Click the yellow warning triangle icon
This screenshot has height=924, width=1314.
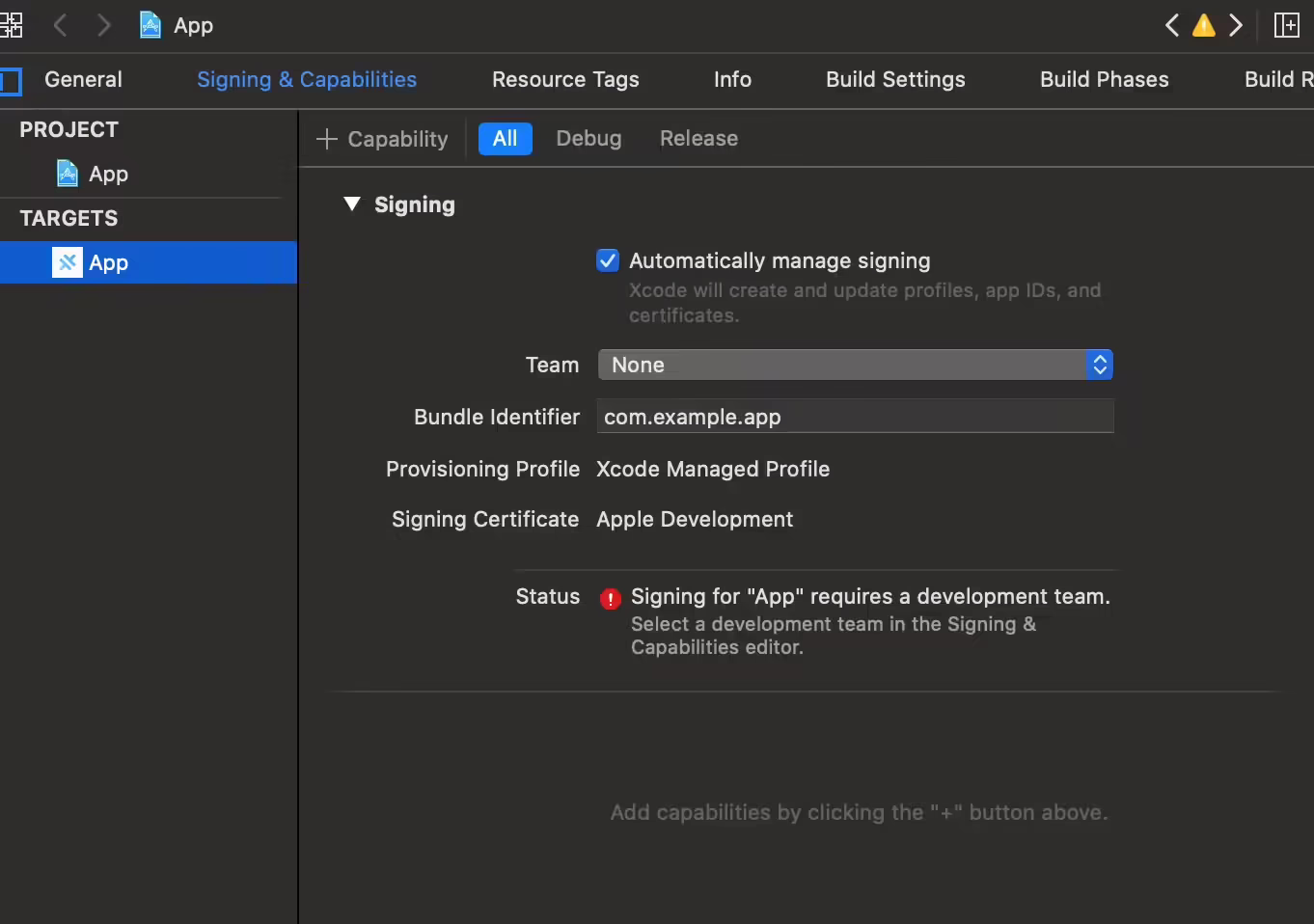1203,25
